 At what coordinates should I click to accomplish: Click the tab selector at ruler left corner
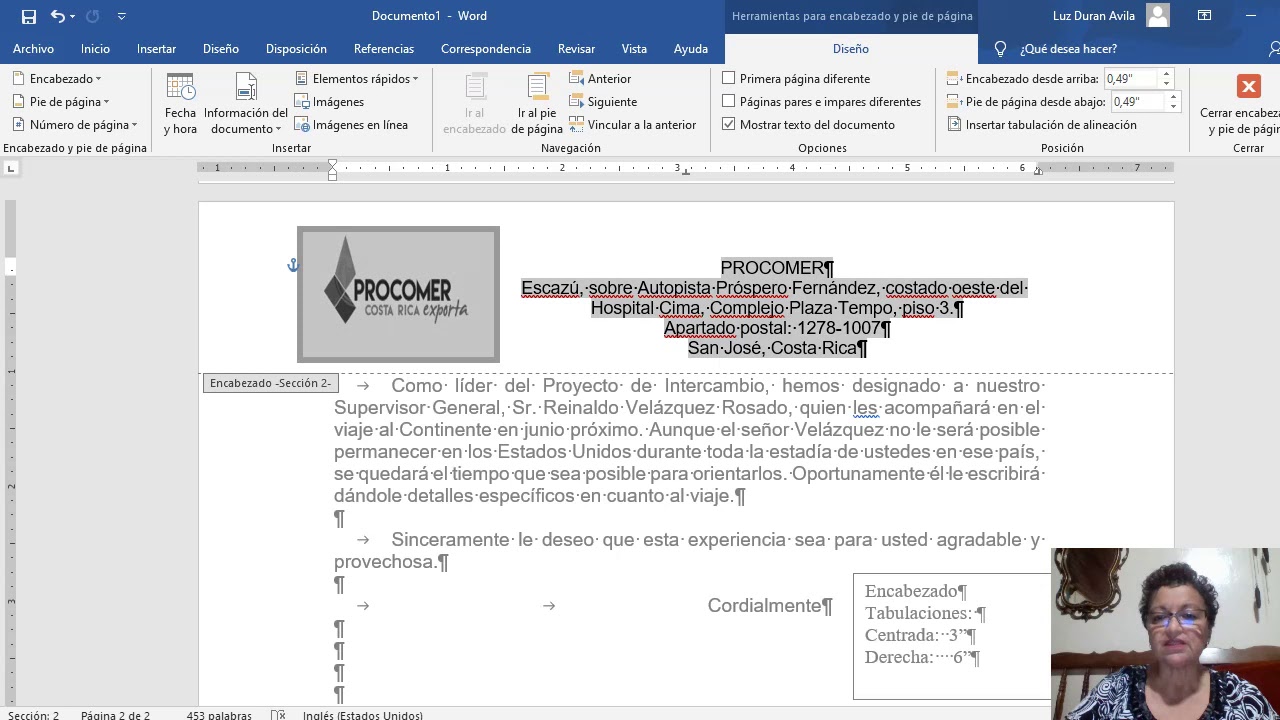pyautogui.click(x=11, y=168)
